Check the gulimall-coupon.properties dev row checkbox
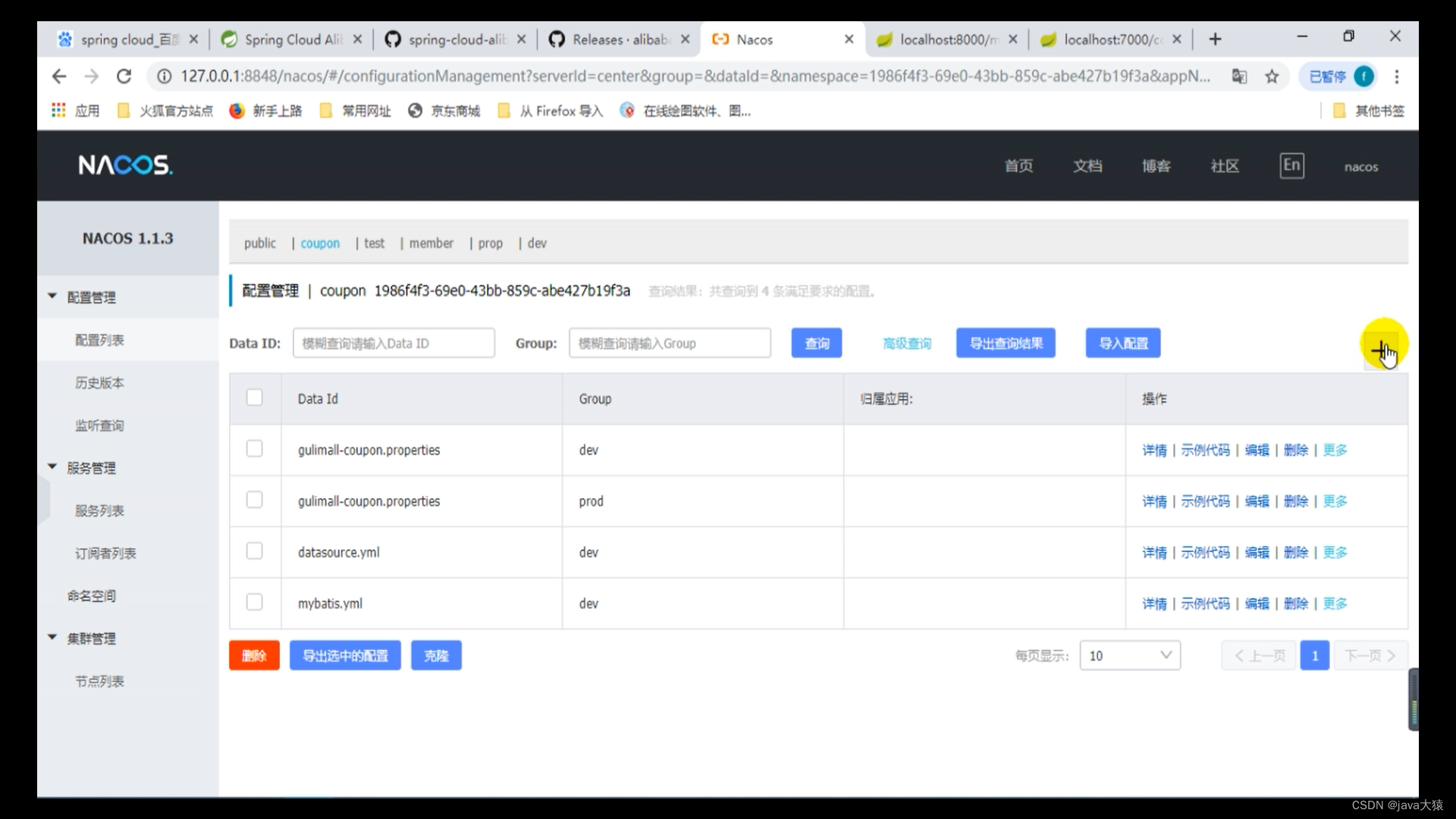Image resolution: width=1456 pixels, height=819 pixels. (x=254, y=449)
